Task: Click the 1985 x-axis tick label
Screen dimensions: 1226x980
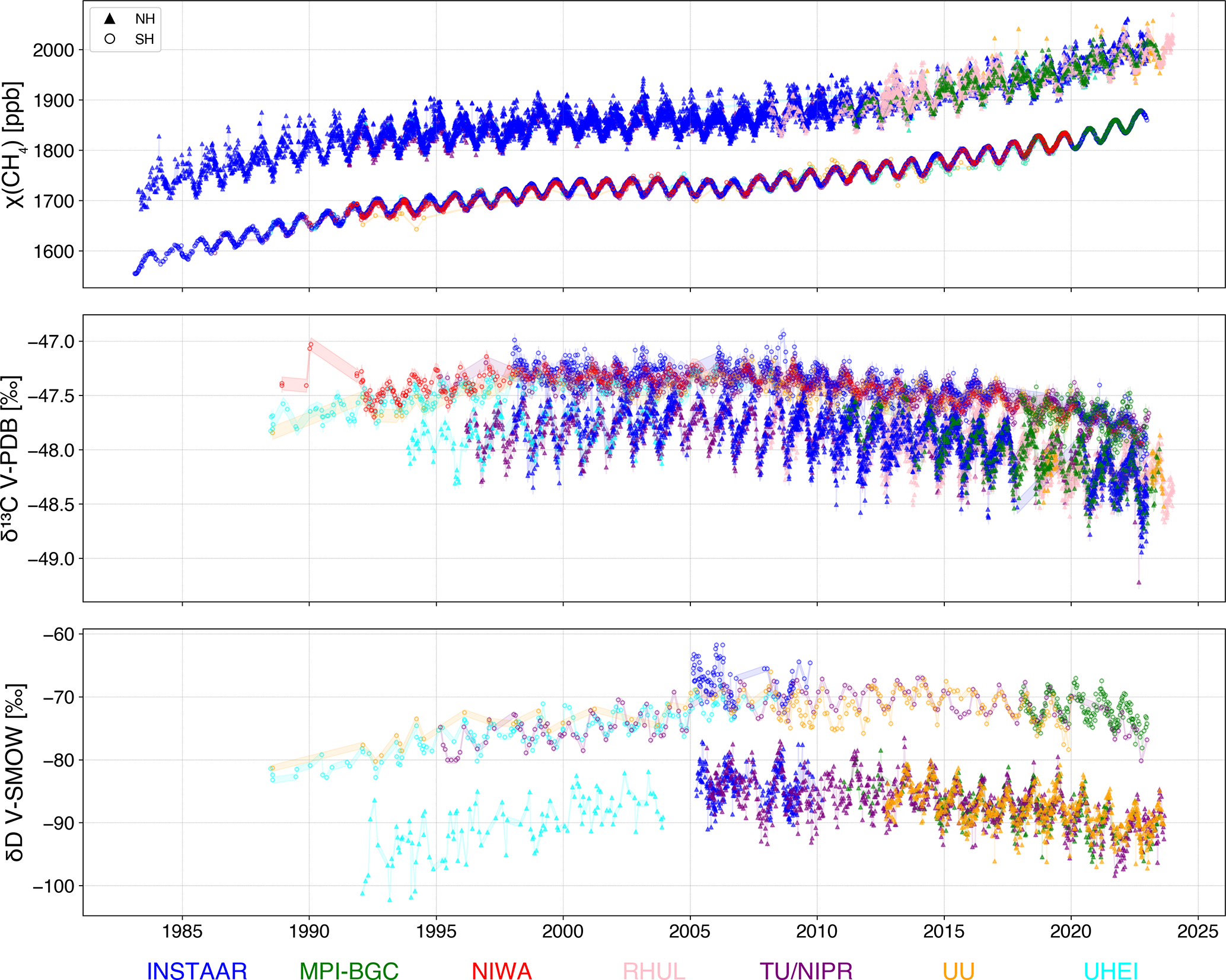Action: 182,931
